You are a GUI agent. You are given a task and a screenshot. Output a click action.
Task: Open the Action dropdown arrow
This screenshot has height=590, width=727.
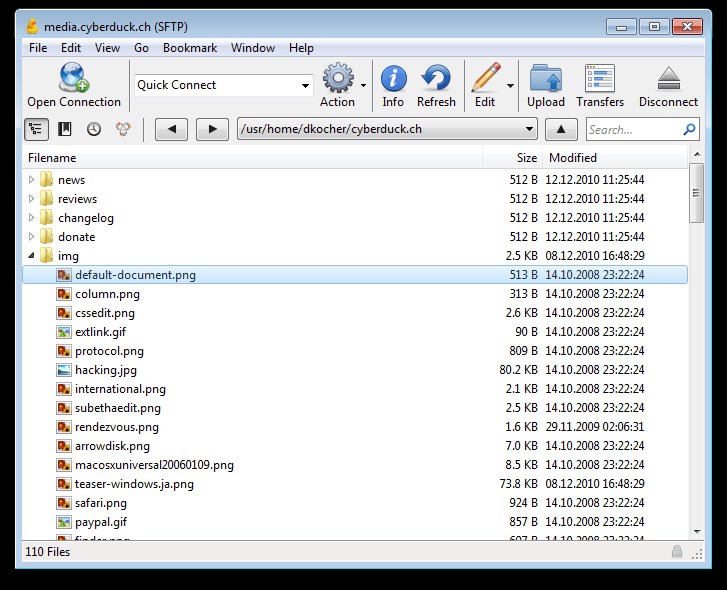pos(364,85)
